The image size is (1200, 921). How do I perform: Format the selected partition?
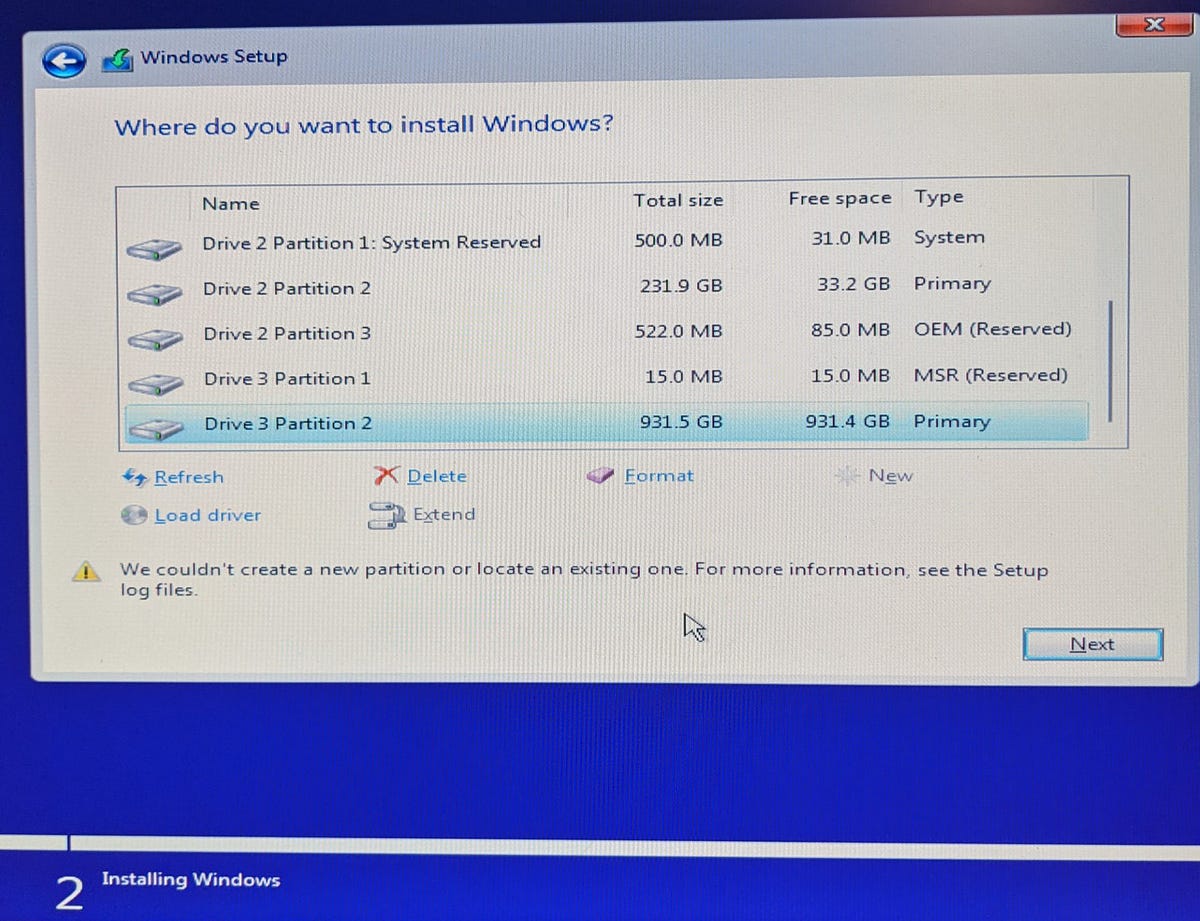coord(658,476)
